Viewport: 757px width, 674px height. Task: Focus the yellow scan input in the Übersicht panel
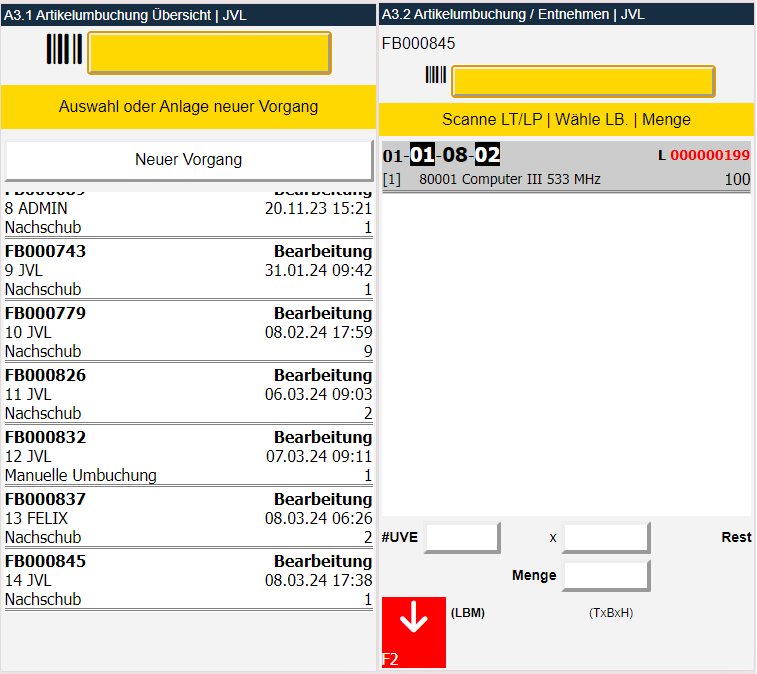click(x=209, y=53)
